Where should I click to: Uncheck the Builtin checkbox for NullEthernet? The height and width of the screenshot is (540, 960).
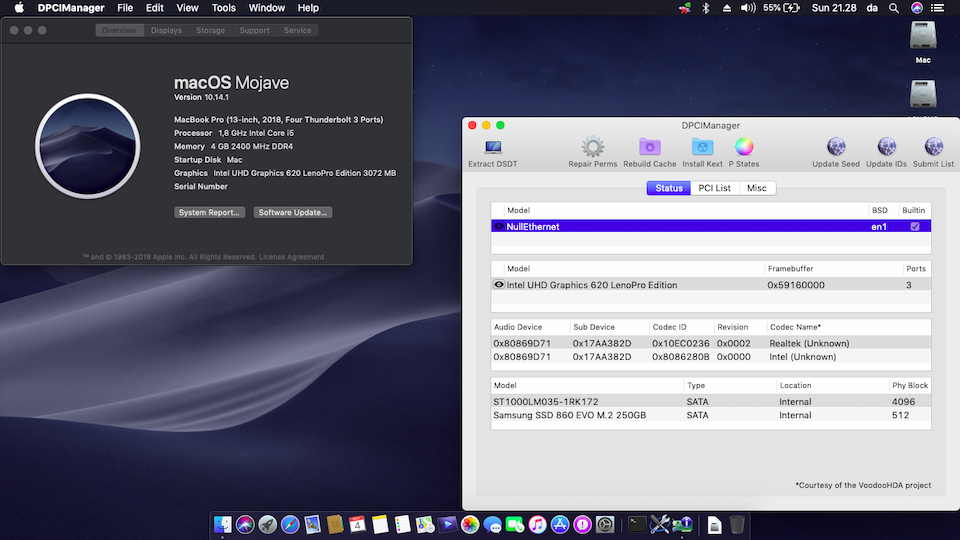(915, 227)
